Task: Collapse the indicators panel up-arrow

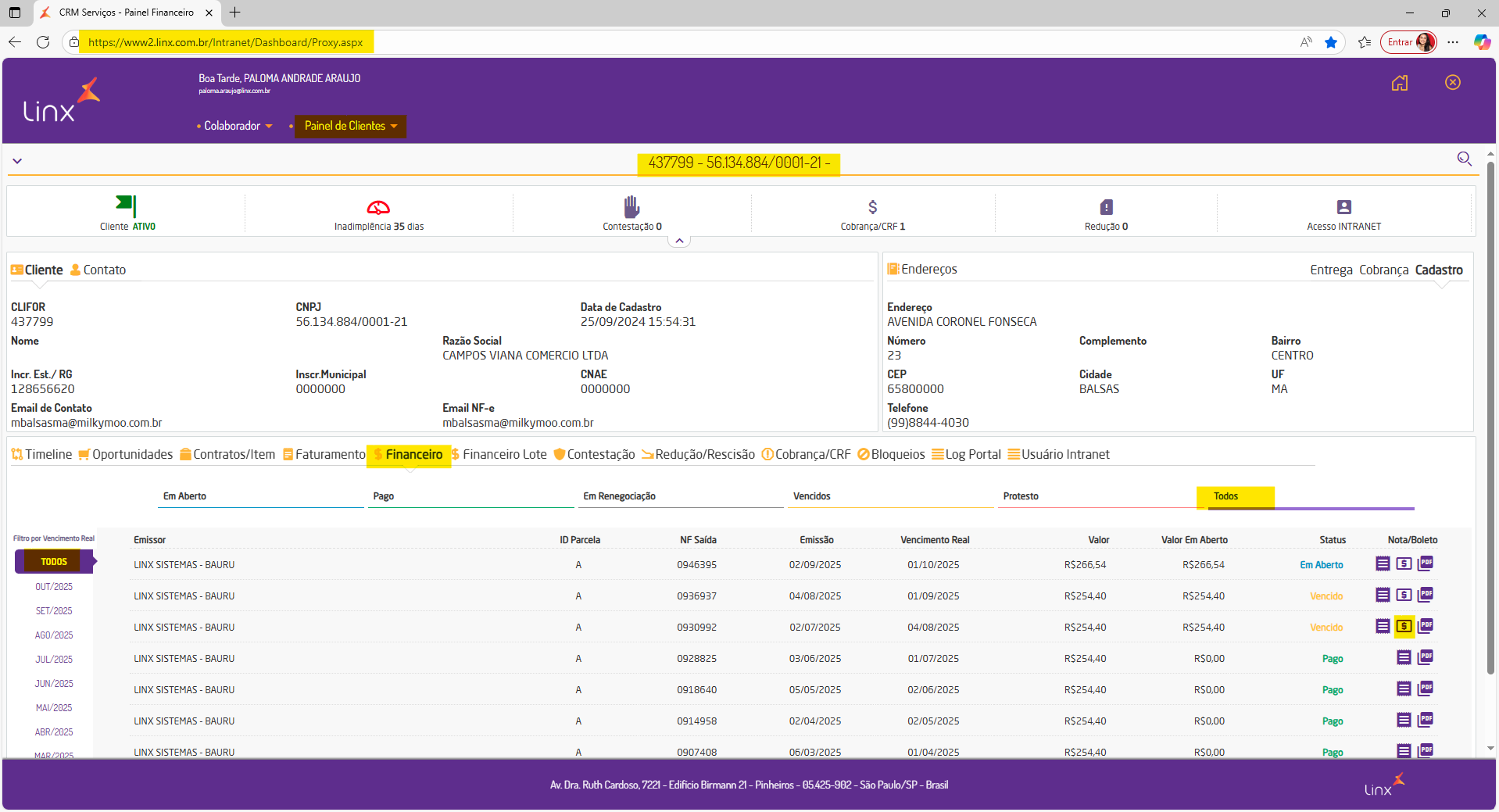Action: coord(679,241)
